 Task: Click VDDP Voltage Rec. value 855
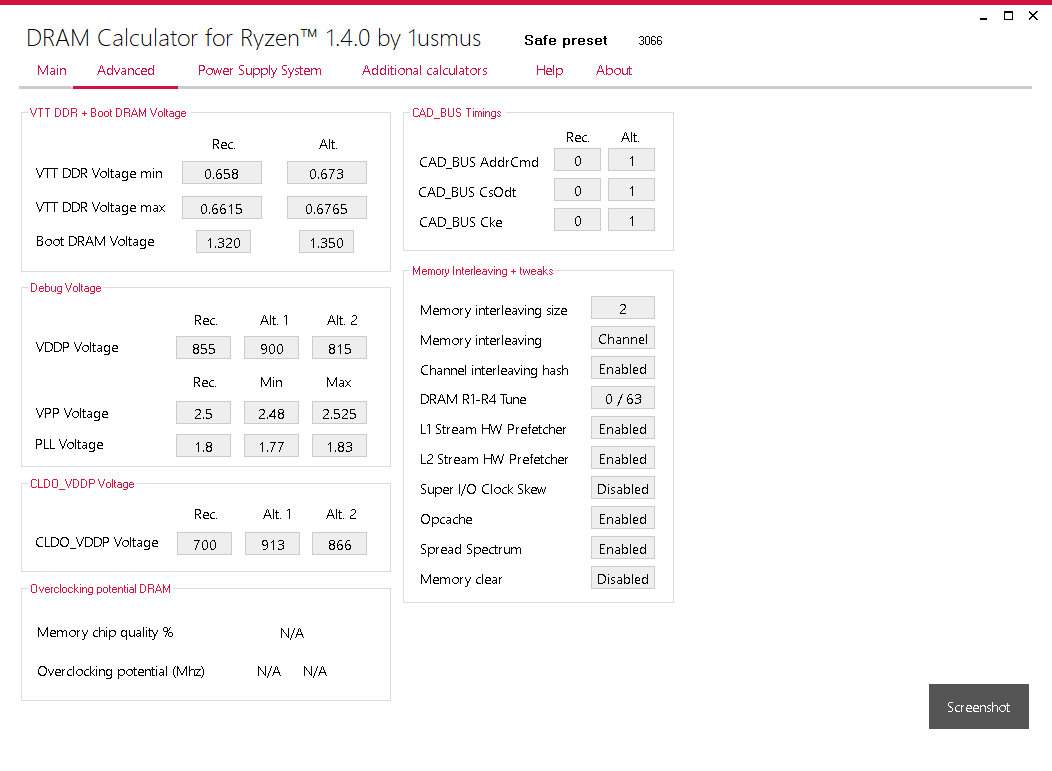[x=203, y=348]
